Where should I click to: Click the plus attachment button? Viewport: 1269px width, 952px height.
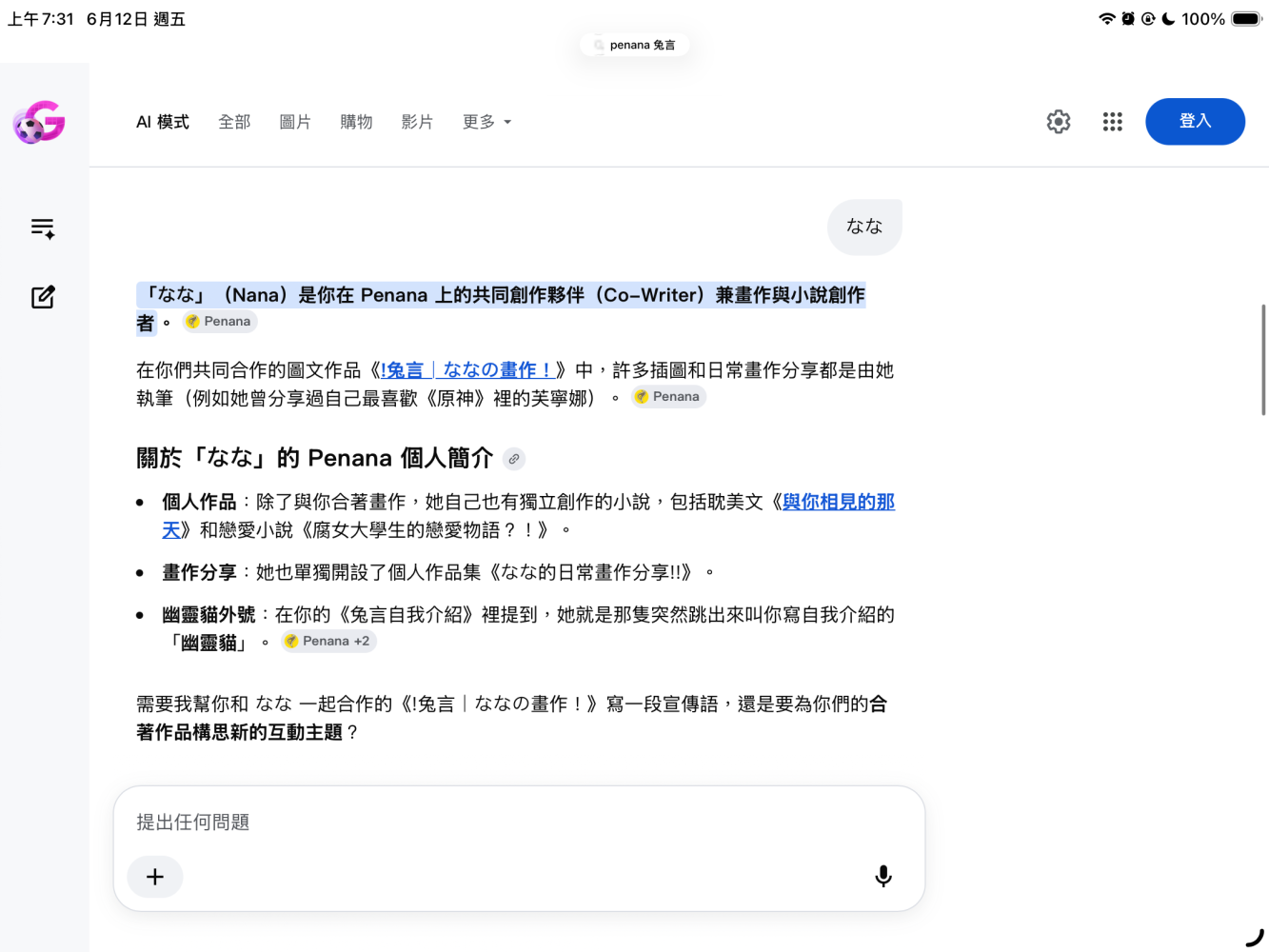(155, 877)
